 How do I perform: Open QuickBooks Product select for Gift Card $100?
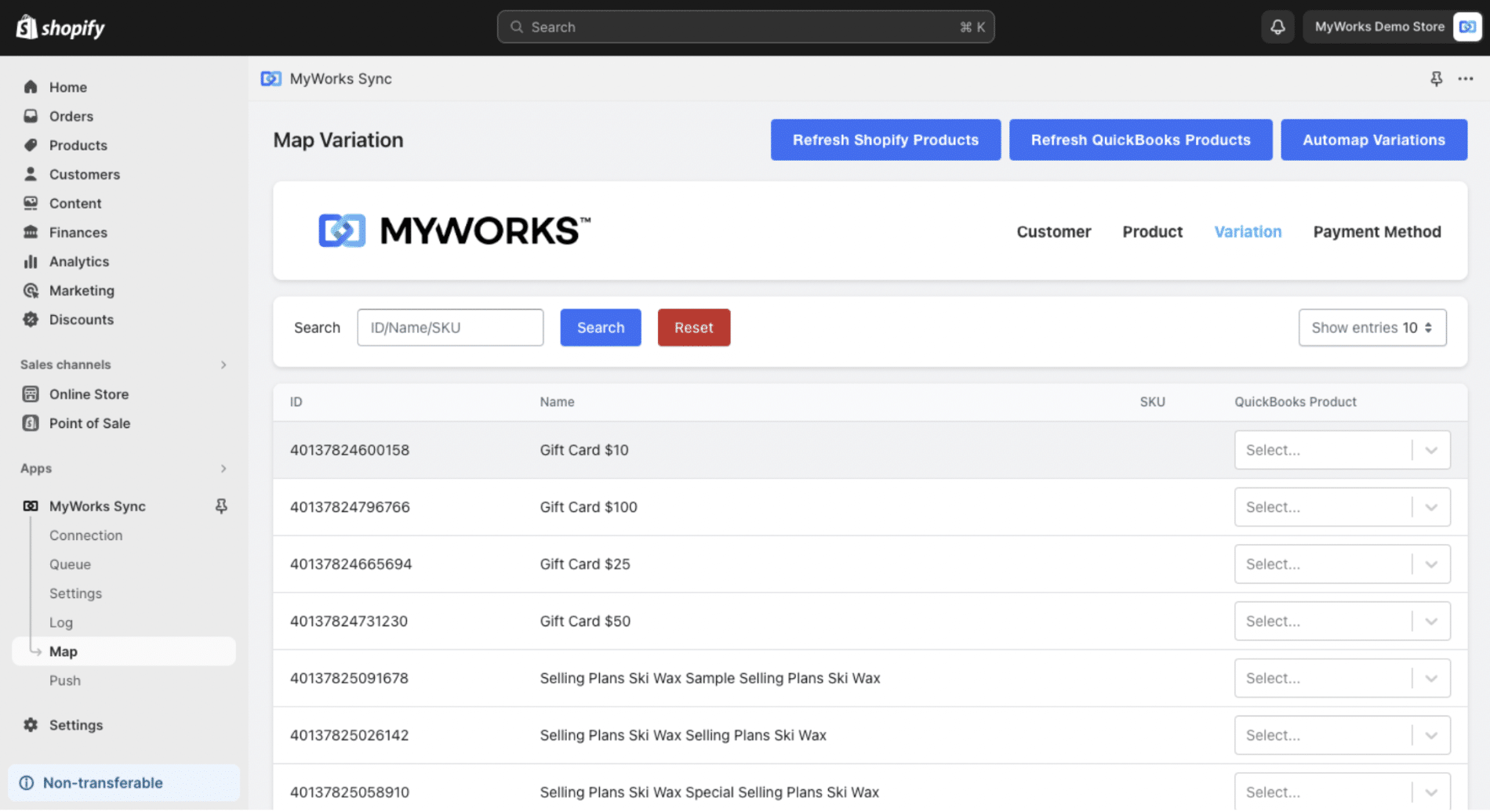(x=1342, y=507)
